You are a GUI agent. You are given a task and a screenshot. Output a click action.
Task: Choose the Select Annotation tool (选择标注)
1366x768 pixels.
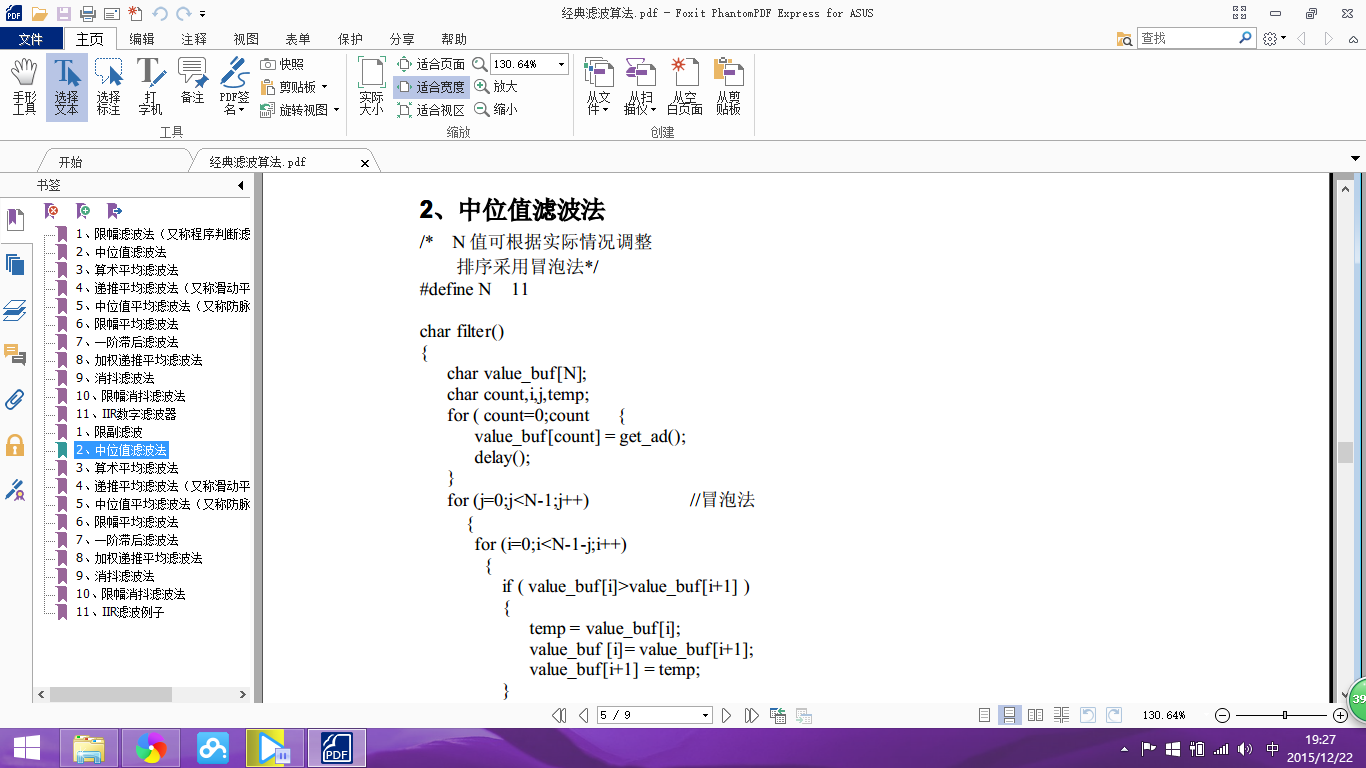(108, 87)
